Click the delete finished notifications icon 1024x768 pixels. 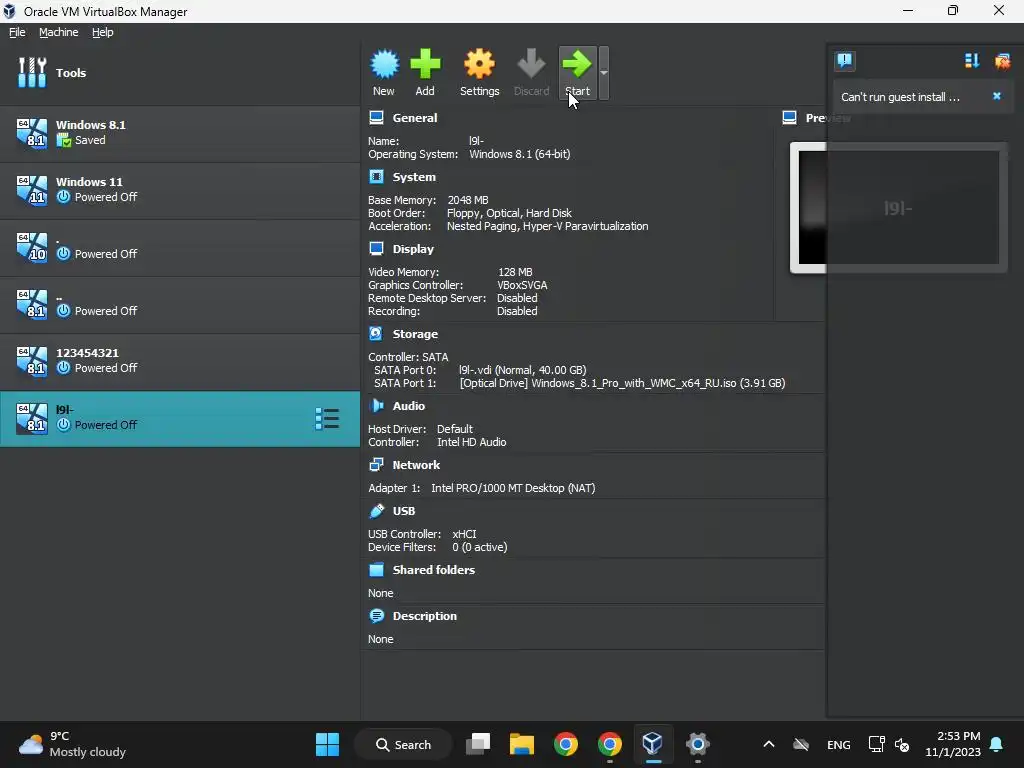tap(1002, 61)
